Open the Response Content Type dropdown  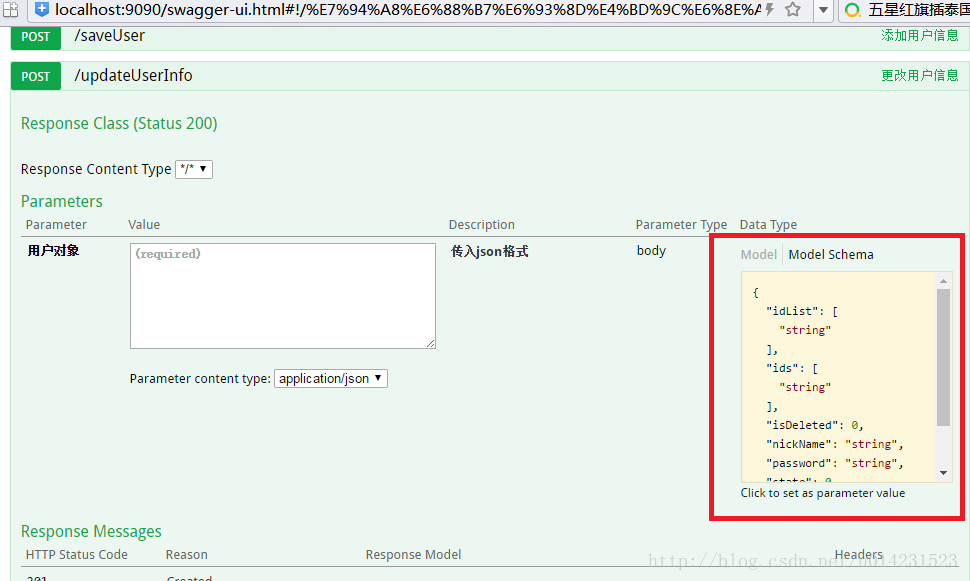[x=194, y=169]
